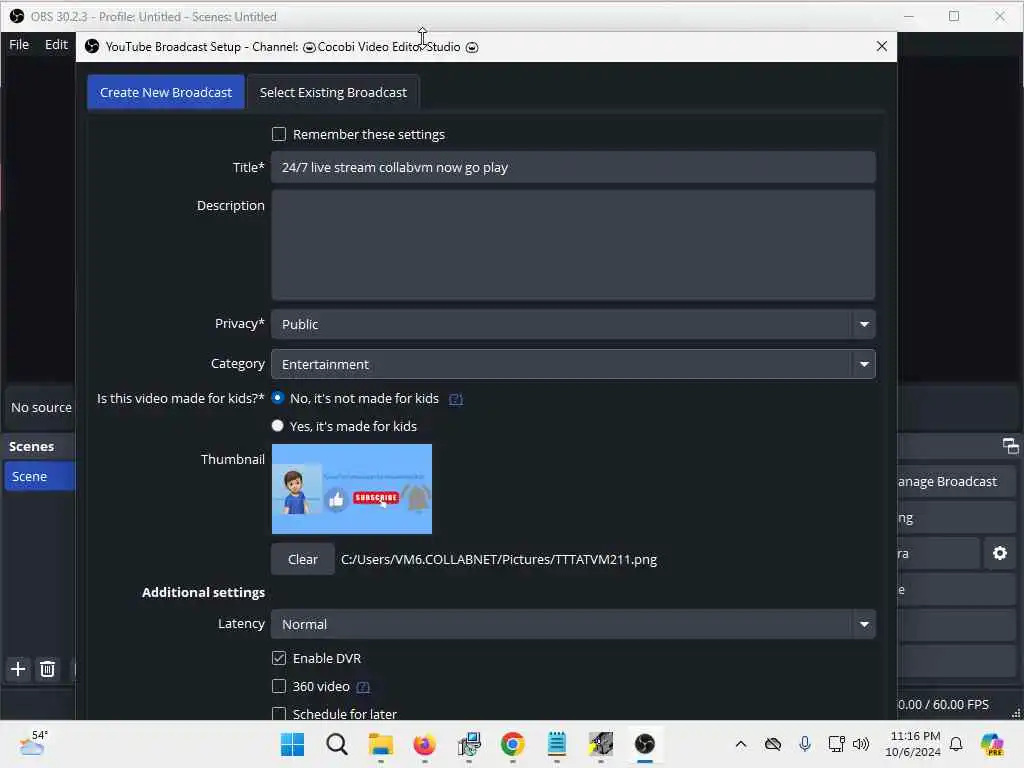Open File Explorer from taskbar
Image resolution: width=1024 pixels, height=768 pixels.
click(381, 744)
